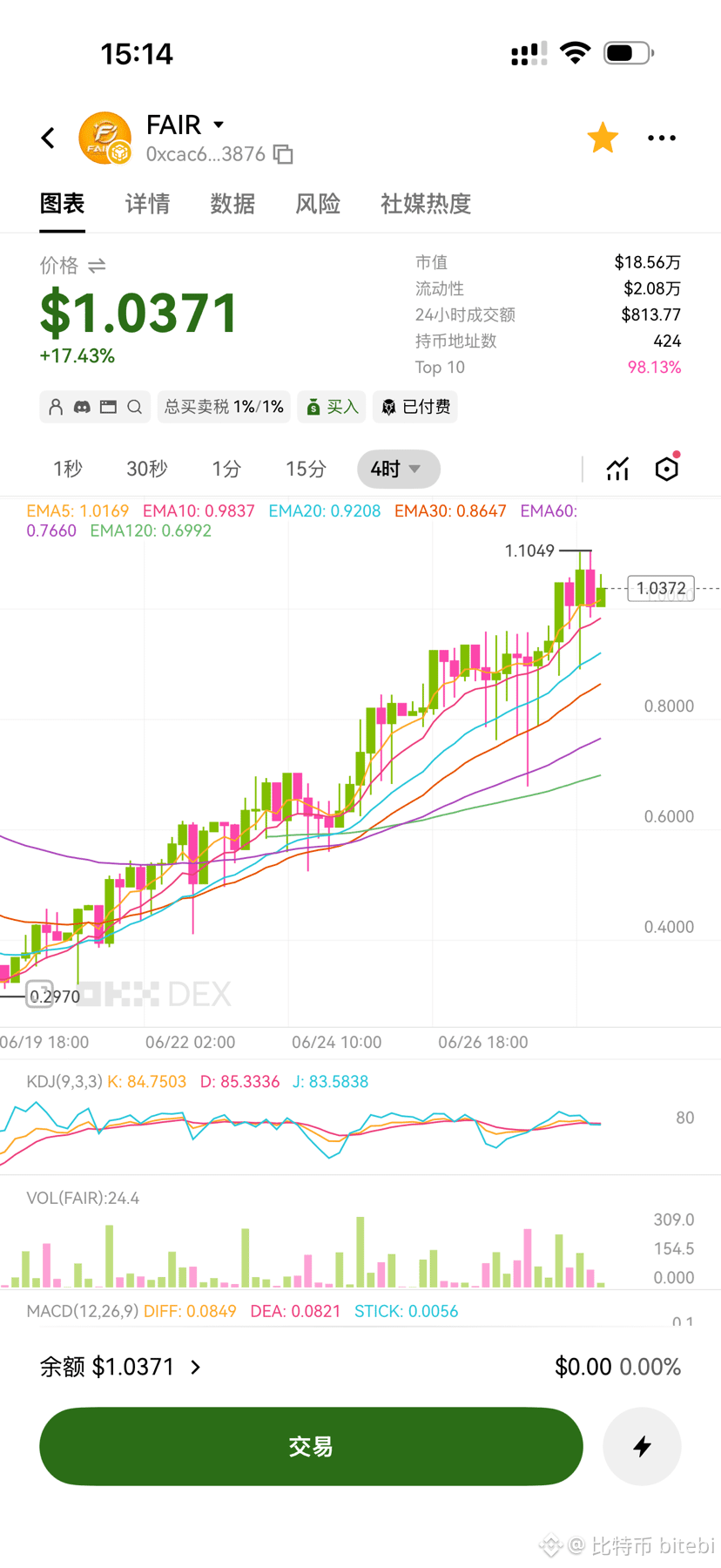The height and width of the screenshot is (1568, 721).
Task: Tap the 1.0372 current price marker
Action: (x=661, y=589)
